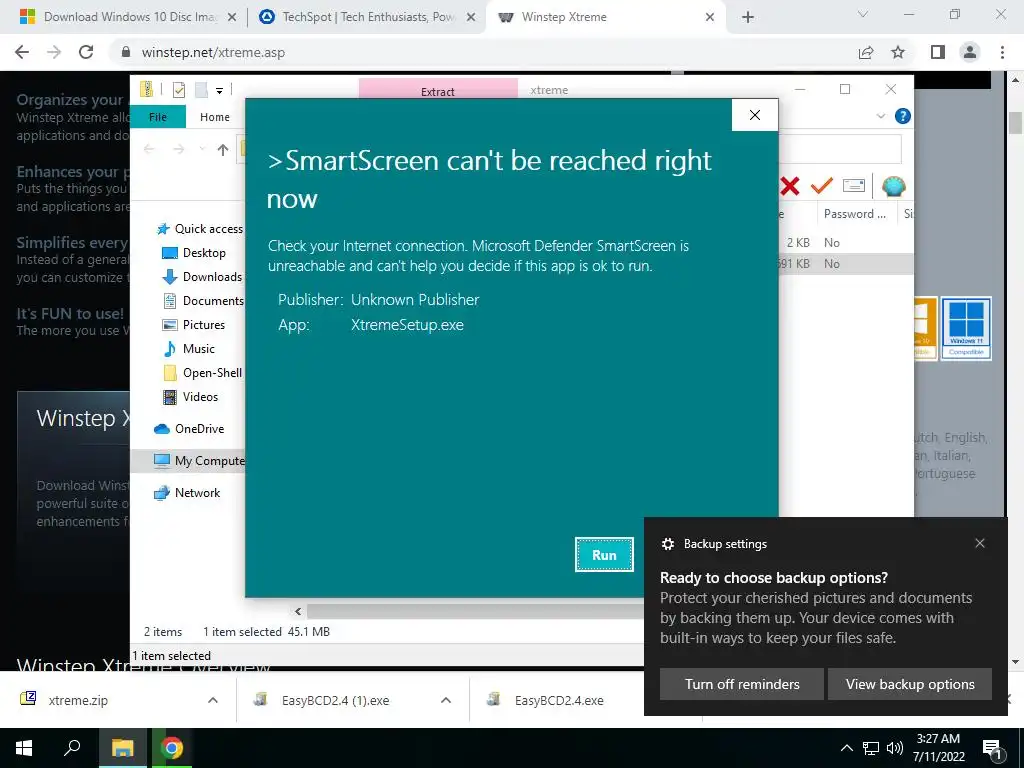The height and width of the screenshot is (768, 1024).
Task: Open Backup settings gear icon in notification
Action: point(667,544)
